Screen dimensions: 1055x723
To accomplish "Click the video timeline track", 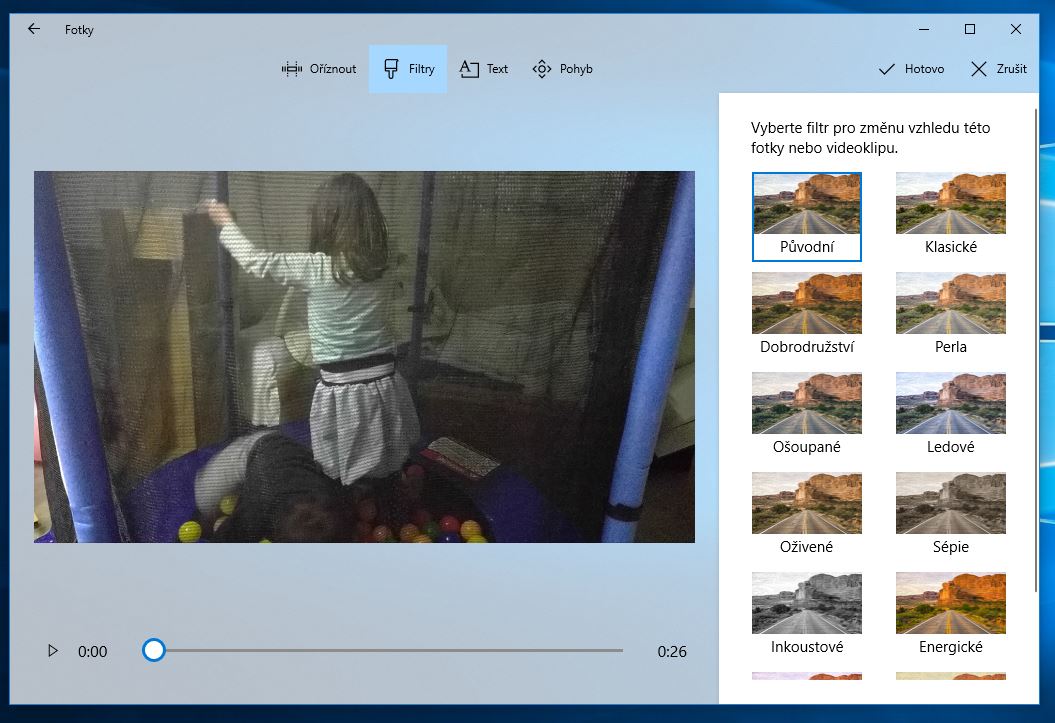I will (x=382, y=650).
